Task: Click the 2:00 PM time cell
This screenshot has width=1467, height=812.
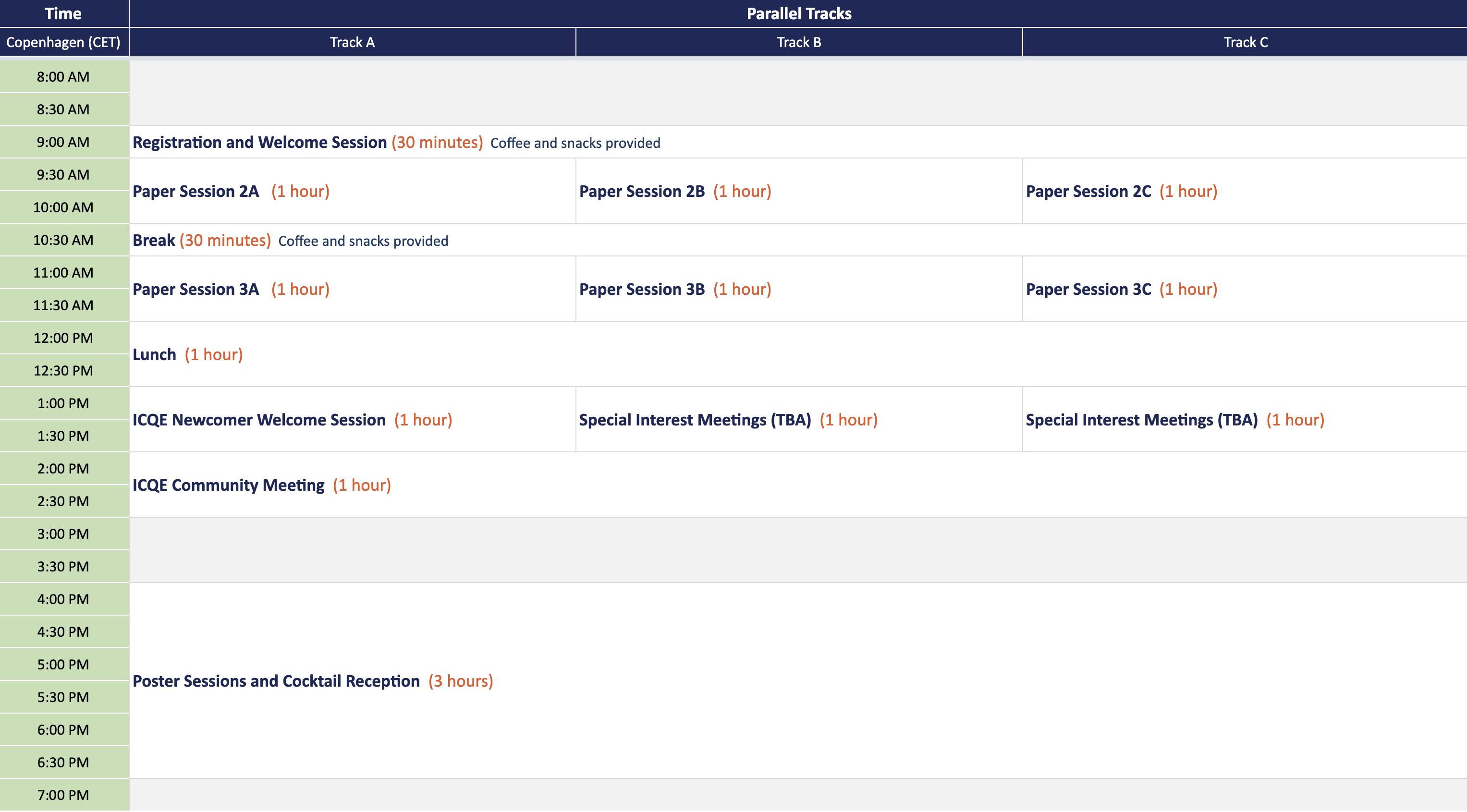Action: pyautogui.click(x=64, y=469)
